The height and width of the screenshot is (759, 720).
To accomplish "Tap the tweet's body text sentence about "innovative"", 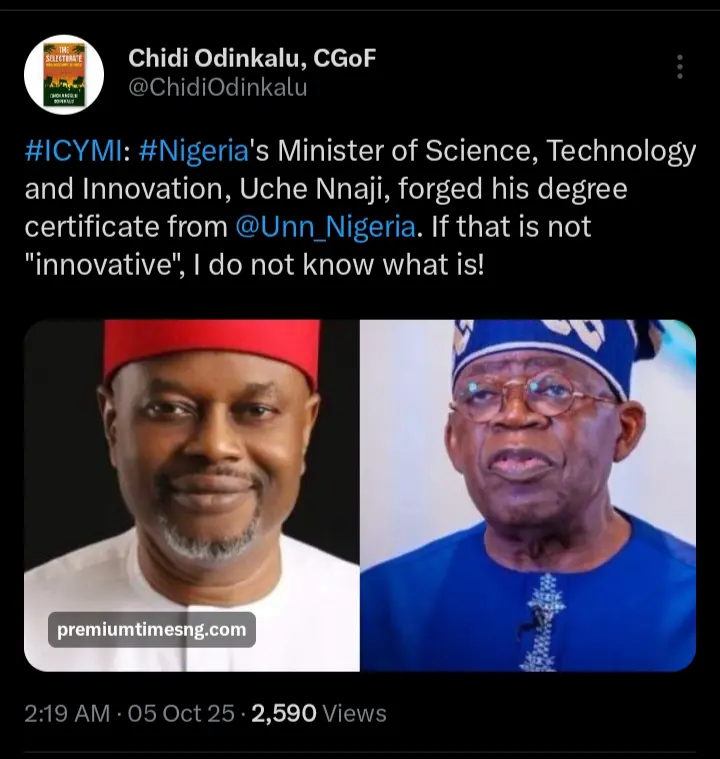I will click(x=260, y=264).
